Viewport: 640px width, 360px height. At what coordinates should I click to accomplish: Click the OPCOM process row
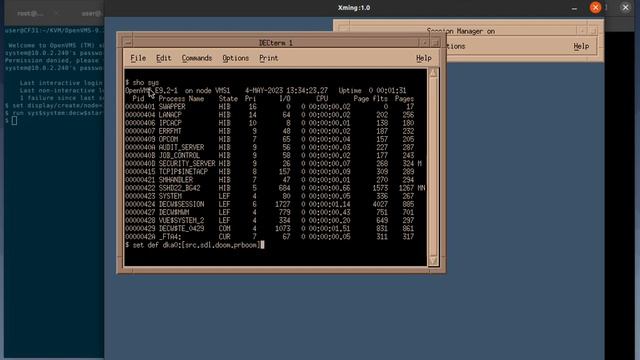(x=270, y=139)
